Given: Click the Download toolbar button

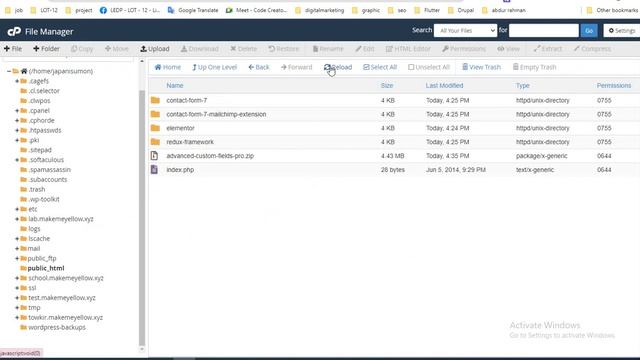Looking at the screenshot, I should [200, 49].
